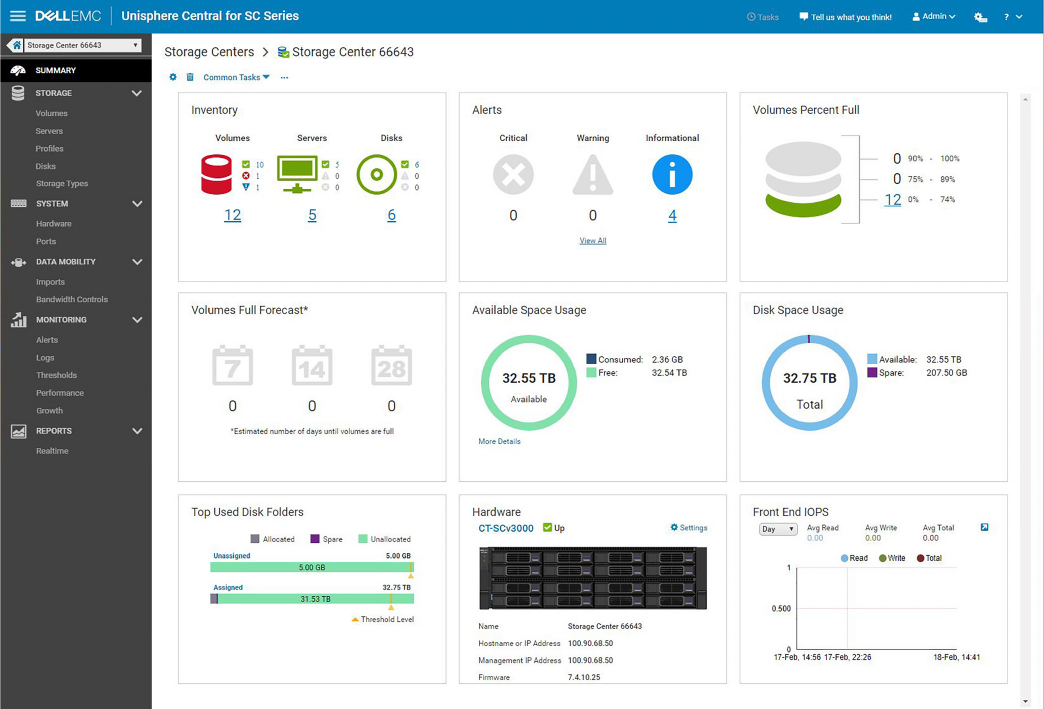Image resolution: width=1044 pixels, height=709 pixels.
Task: Click the green Up status checkmark for CT-SCv3000
Action: 548,528
